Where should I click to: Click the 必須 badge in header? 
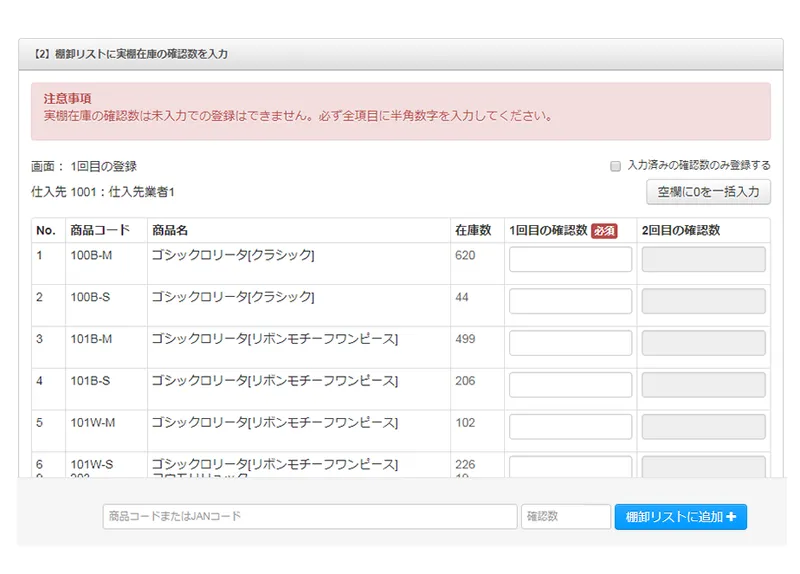(x=604, y=231)
